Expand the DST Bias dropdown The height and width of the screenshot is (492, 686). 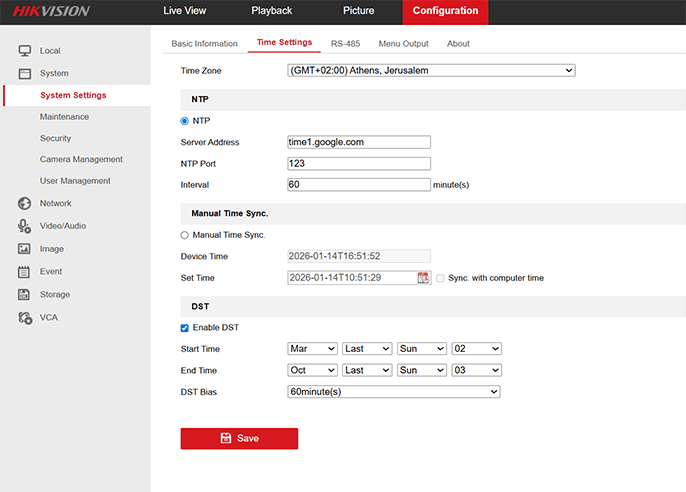393,392
